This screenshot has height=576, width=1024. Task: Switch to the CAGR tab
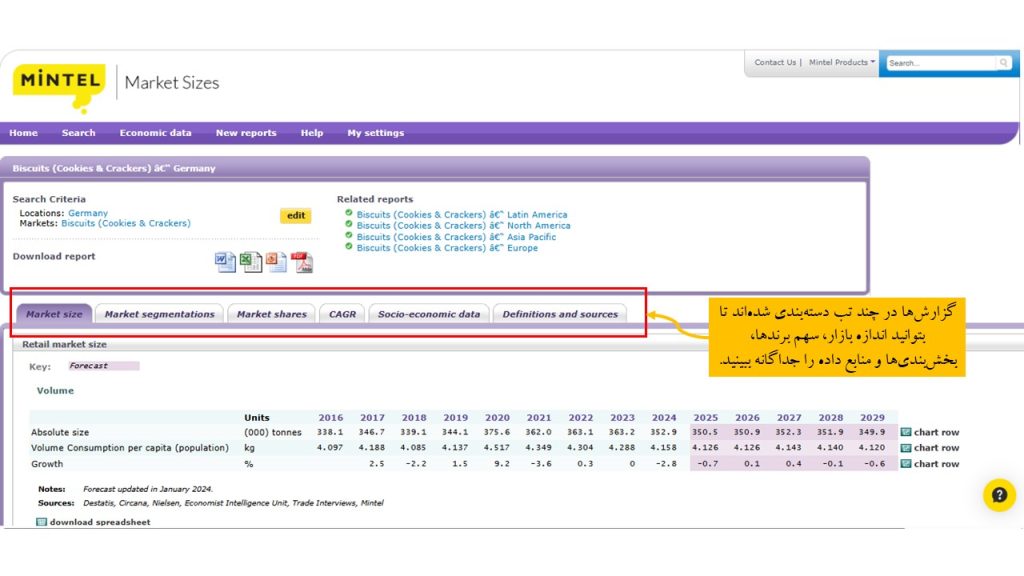pos(342,314)
